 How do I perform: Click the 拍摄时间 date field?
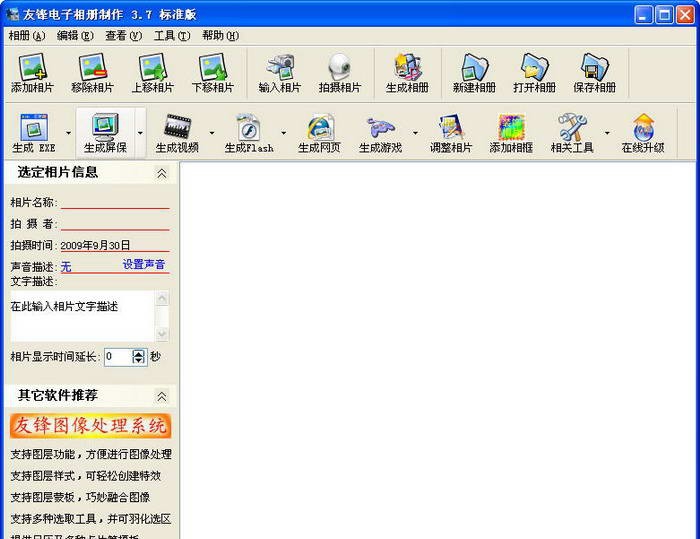115,245
